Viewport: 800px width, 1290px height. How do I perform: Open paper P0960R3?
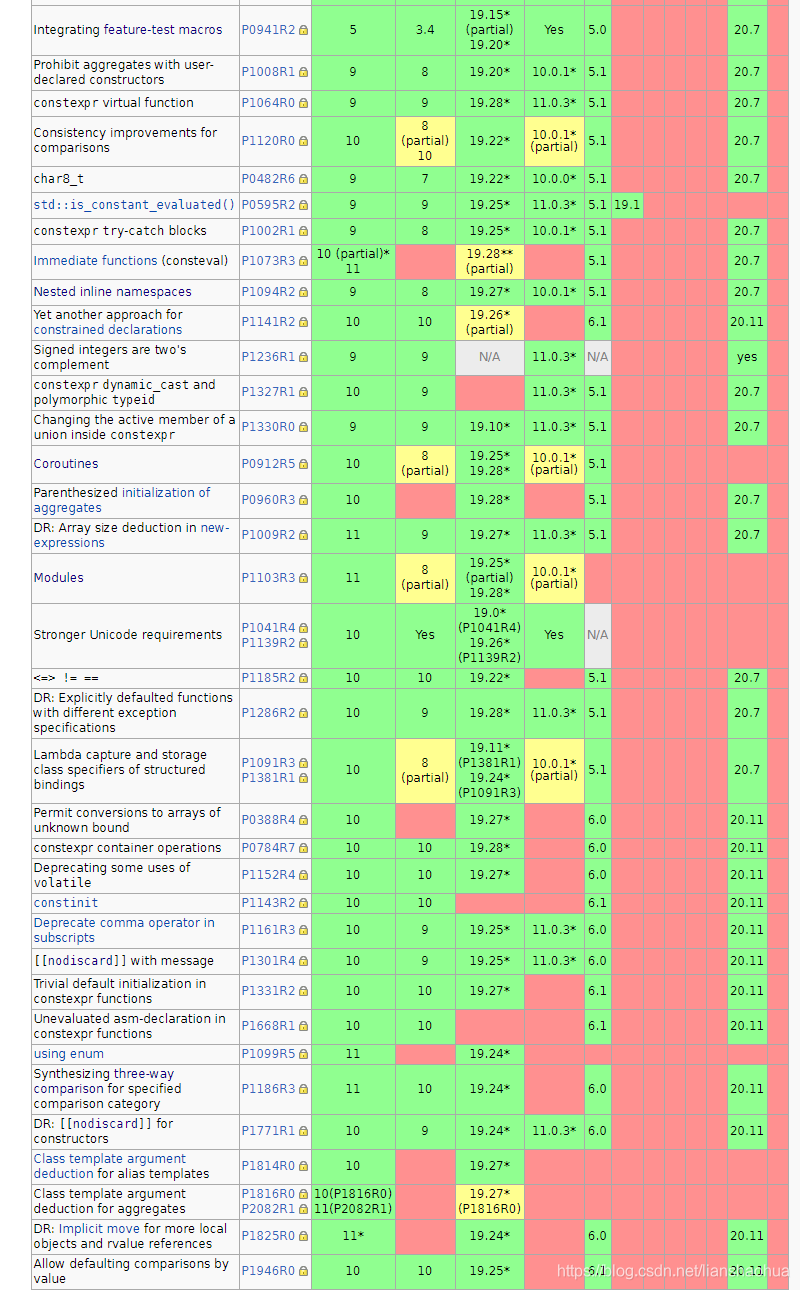(268, 500)
